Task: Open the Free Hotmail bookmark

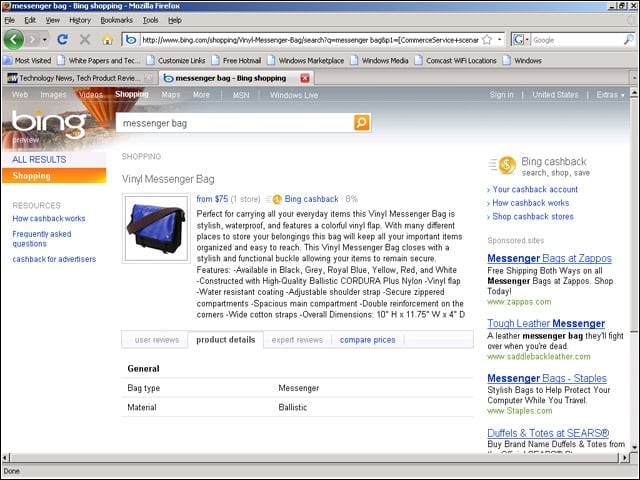Action: coord(236,60)
